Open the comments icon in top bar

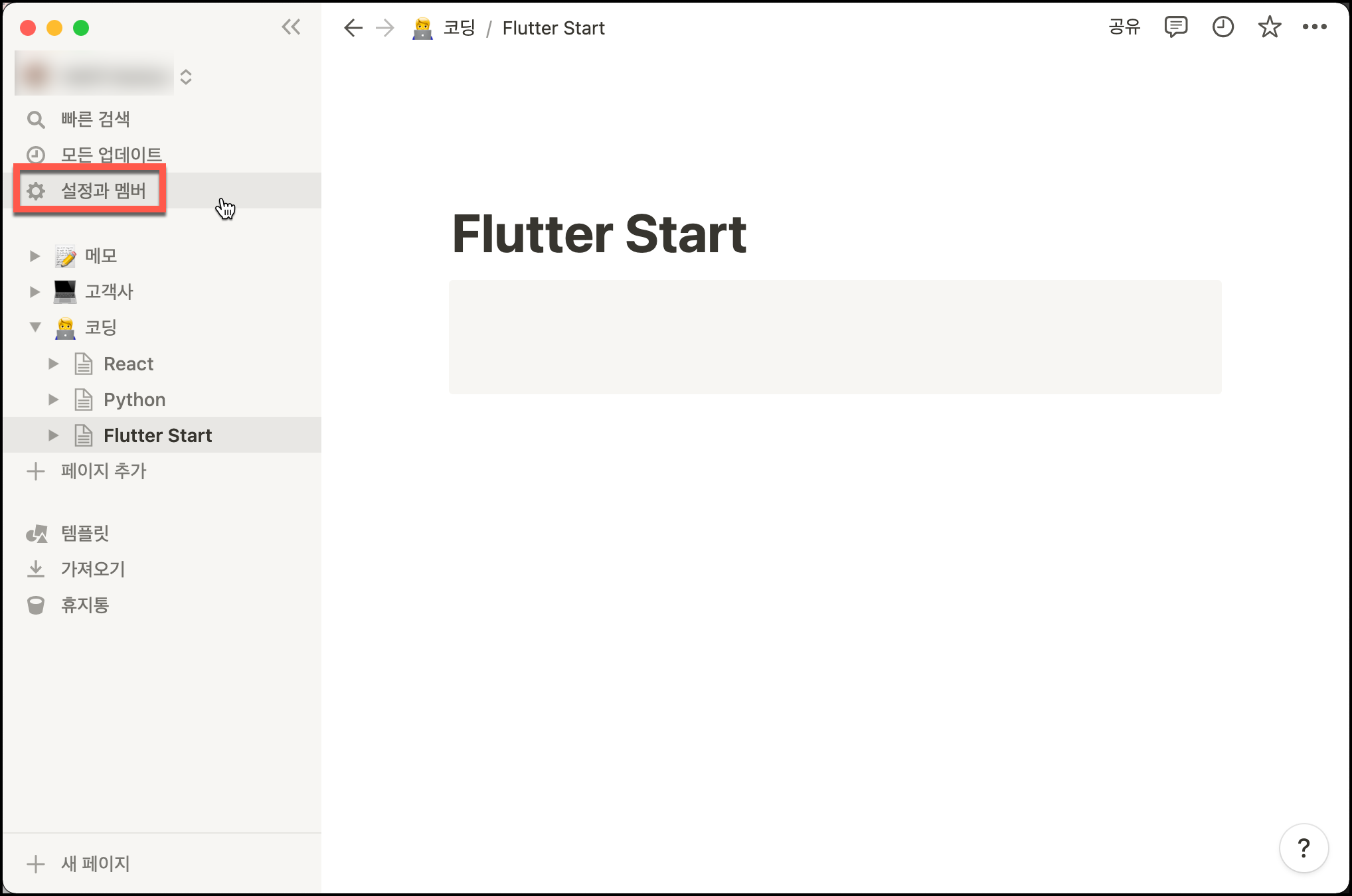(x=1176, y=27)
